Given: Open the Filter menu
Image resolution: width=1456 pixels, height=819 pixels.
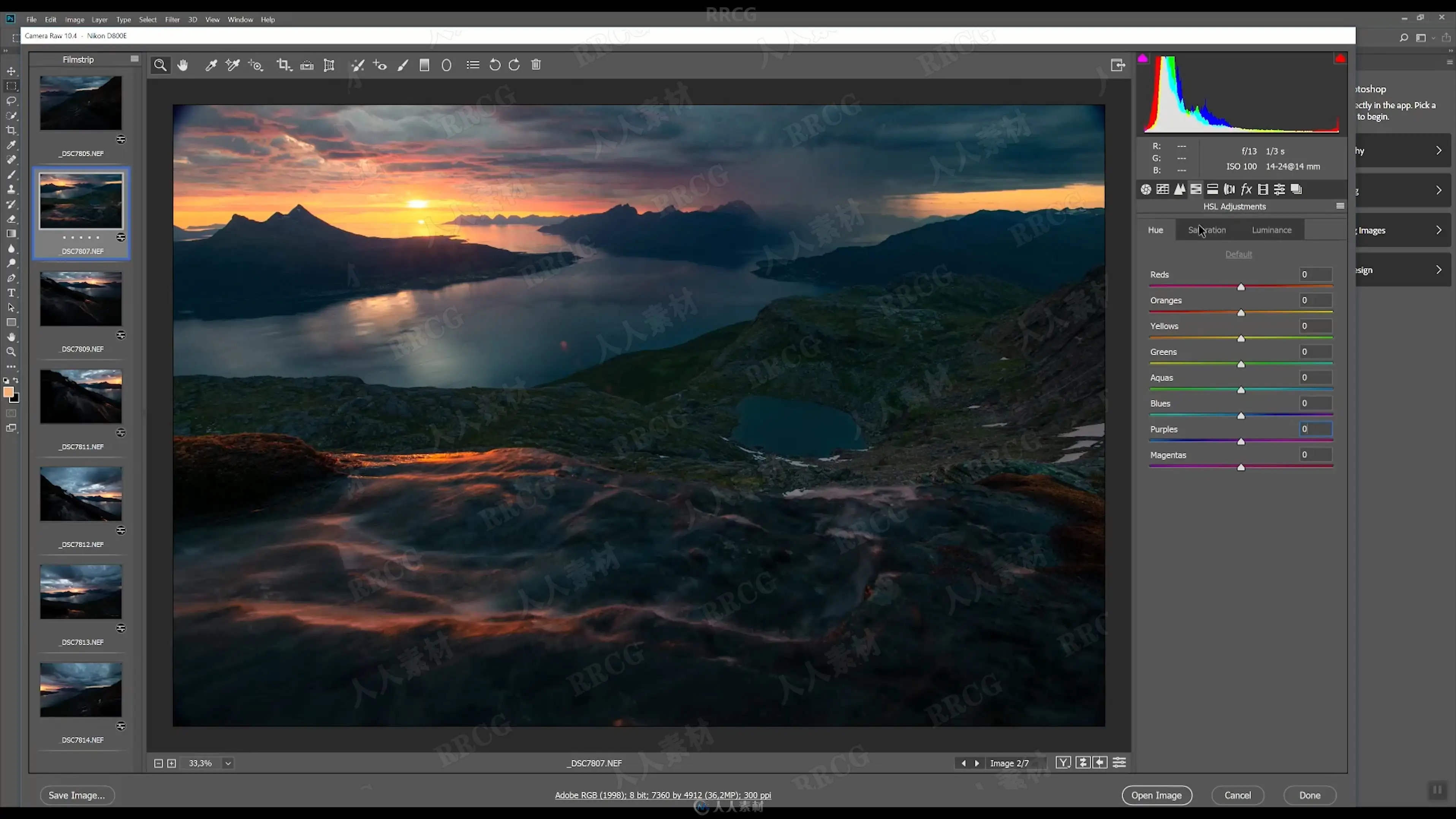Looking at the screenshot, I should (172, 19).
